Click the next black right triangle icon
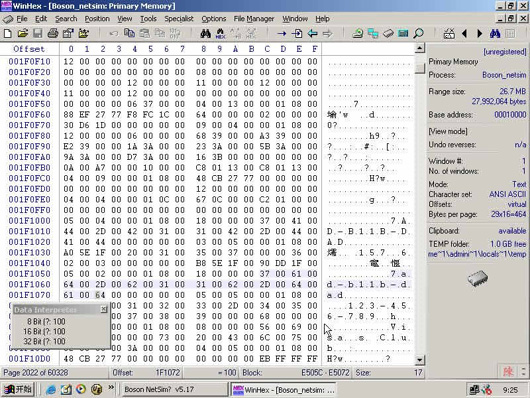530x398 pixels. coord(480,33)
